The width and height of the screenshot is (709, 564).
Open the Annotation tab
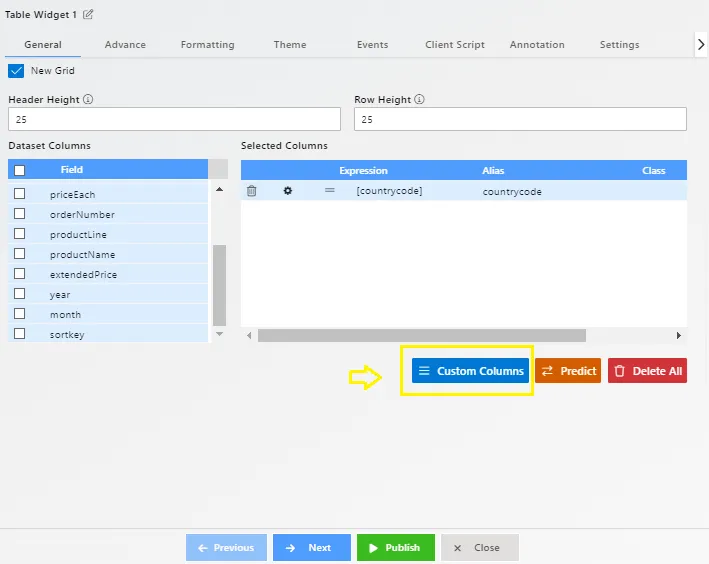click(x=537, y=44)
